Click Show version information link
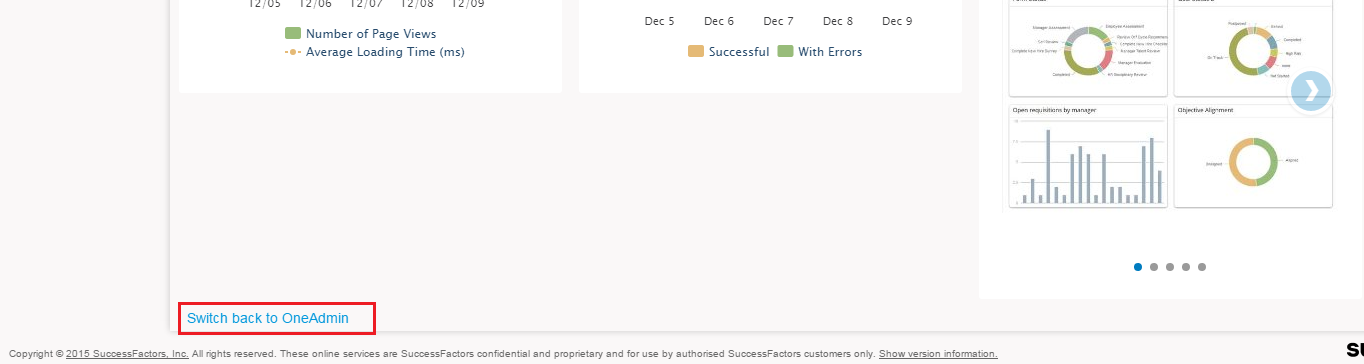1364x364 pixels. click(938, 354)
